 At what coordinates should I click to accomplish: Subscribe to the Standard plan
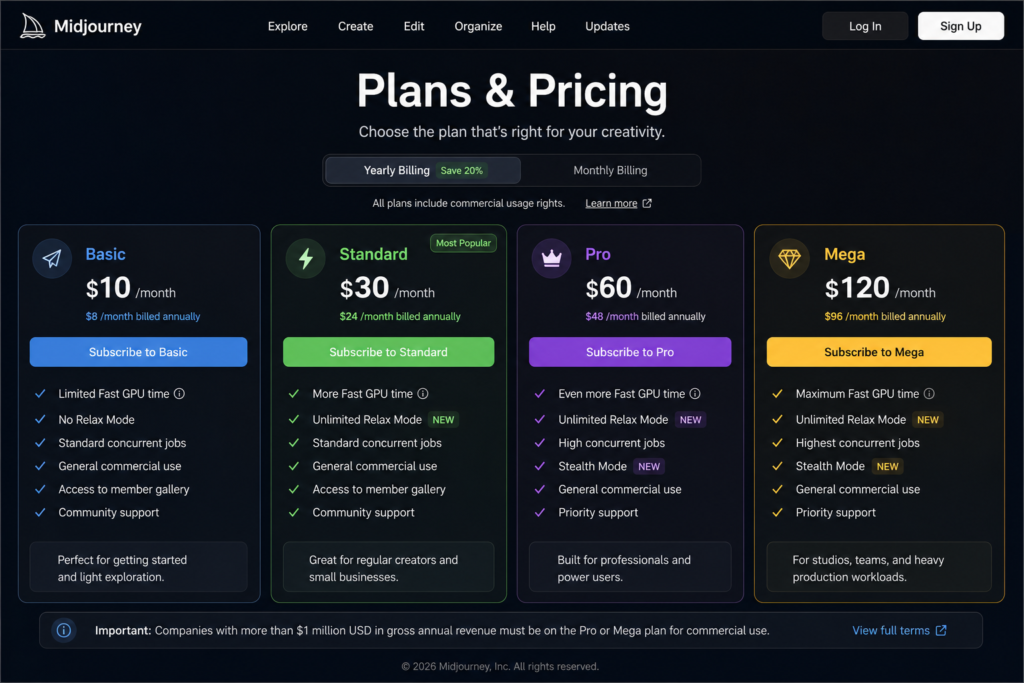click(x=389, y=352)
